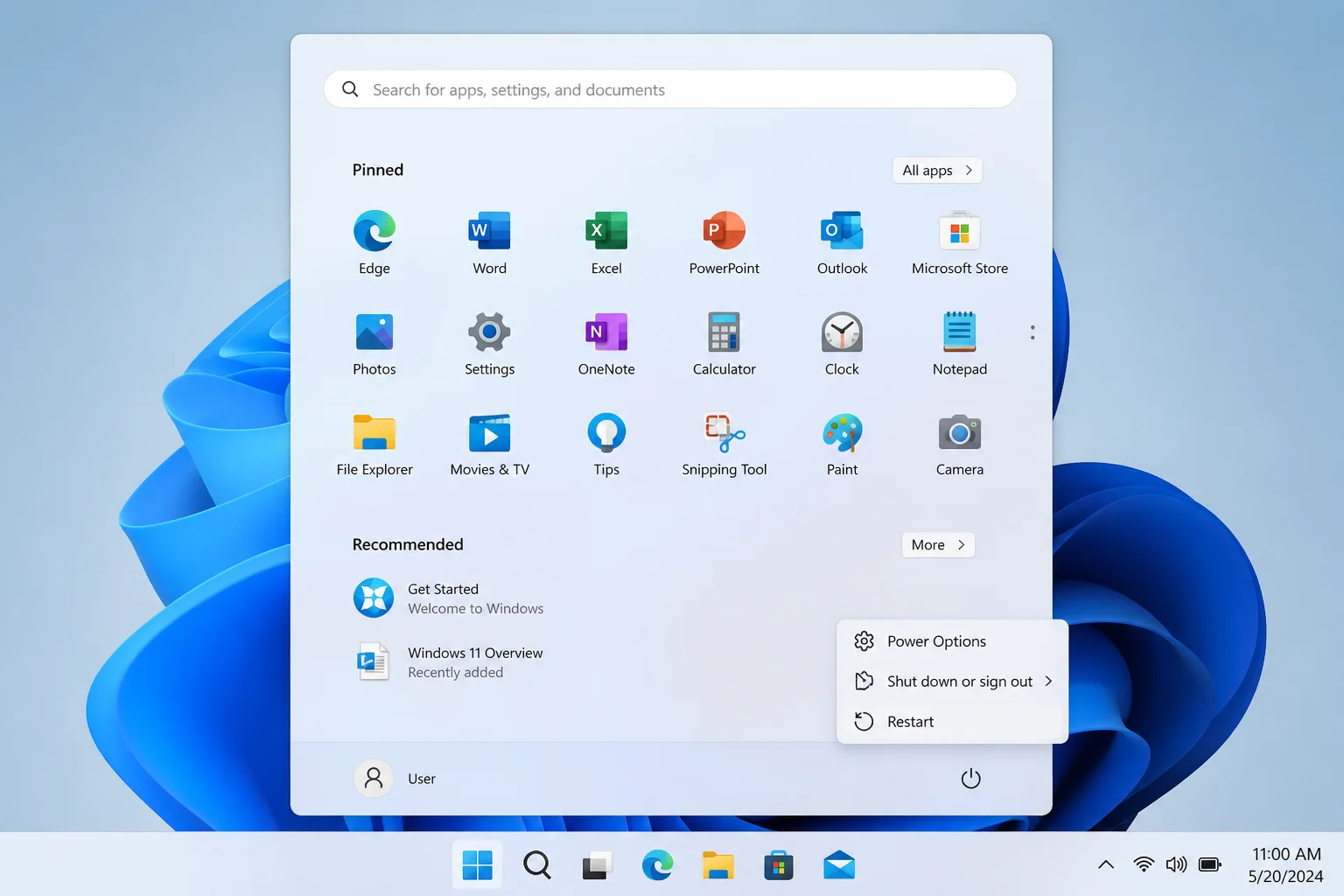This screenshot has width=1344, height=896.
Task: Open Wi-Fi network status icon
Action: 1143,864
